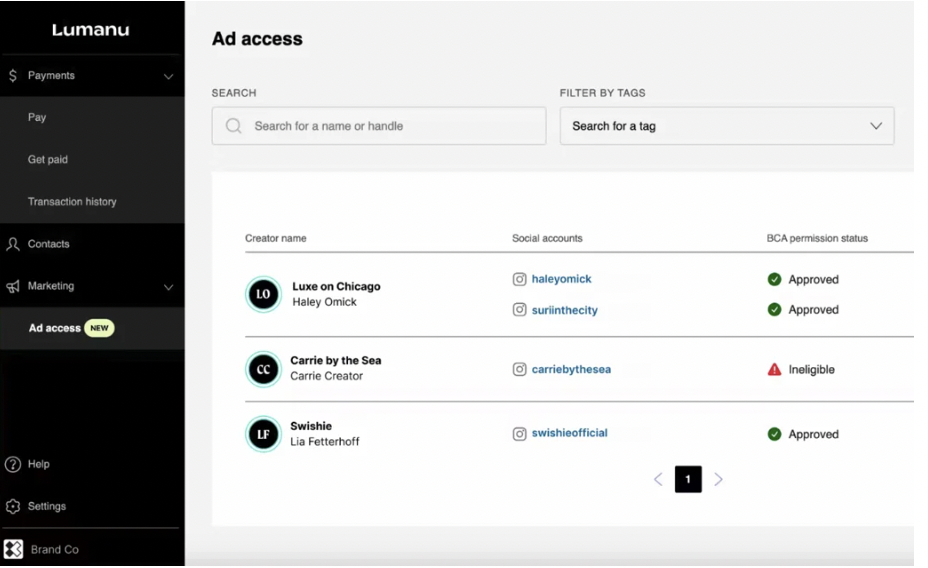Click the swishieofficial account link
Screen dimensions: 928x568
[569, 433]
